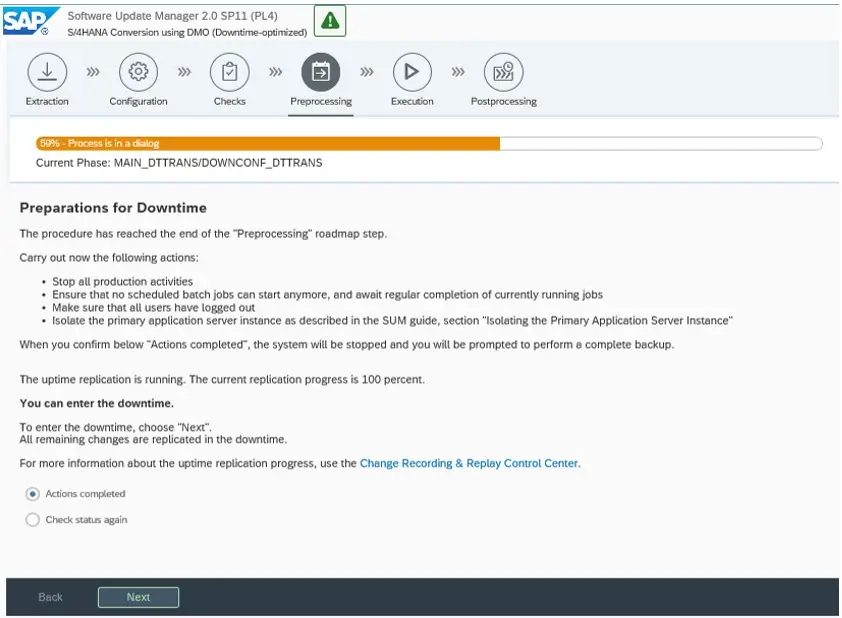Select the Execution play step icon

(412, 71)
